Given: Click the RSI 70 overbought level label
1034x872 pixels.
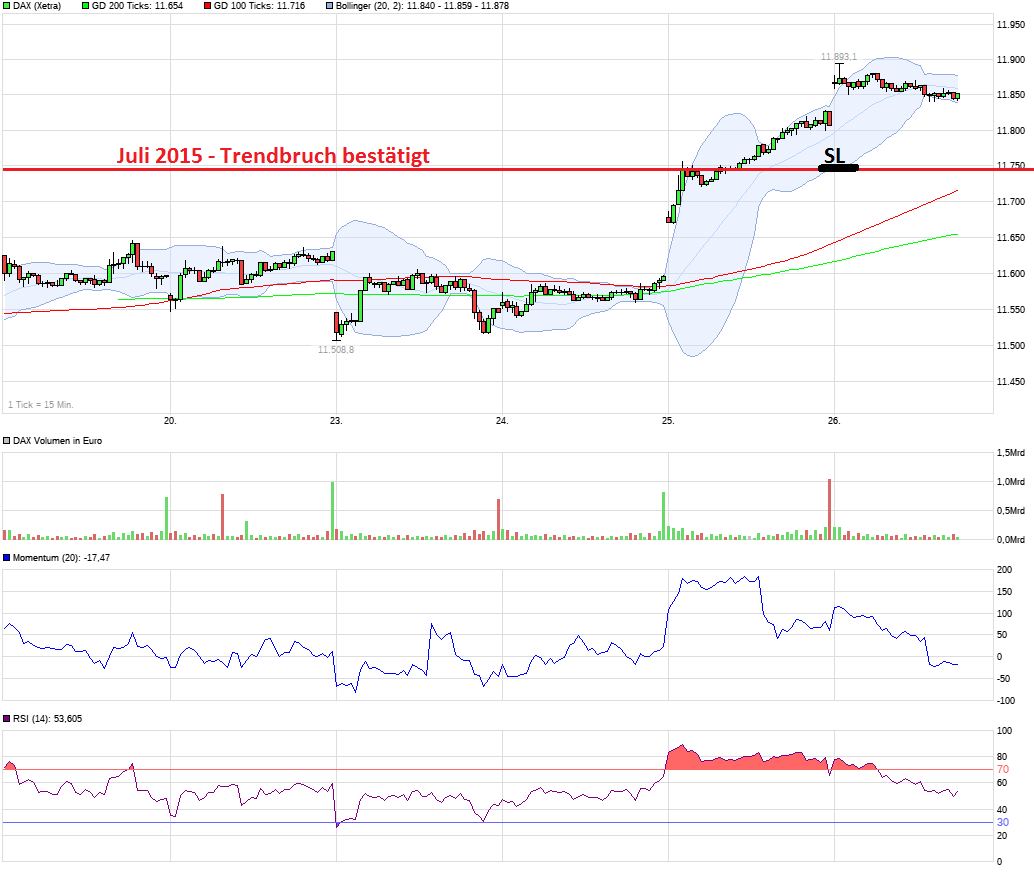Looking at the screenshot, I should coord(1003,770).
